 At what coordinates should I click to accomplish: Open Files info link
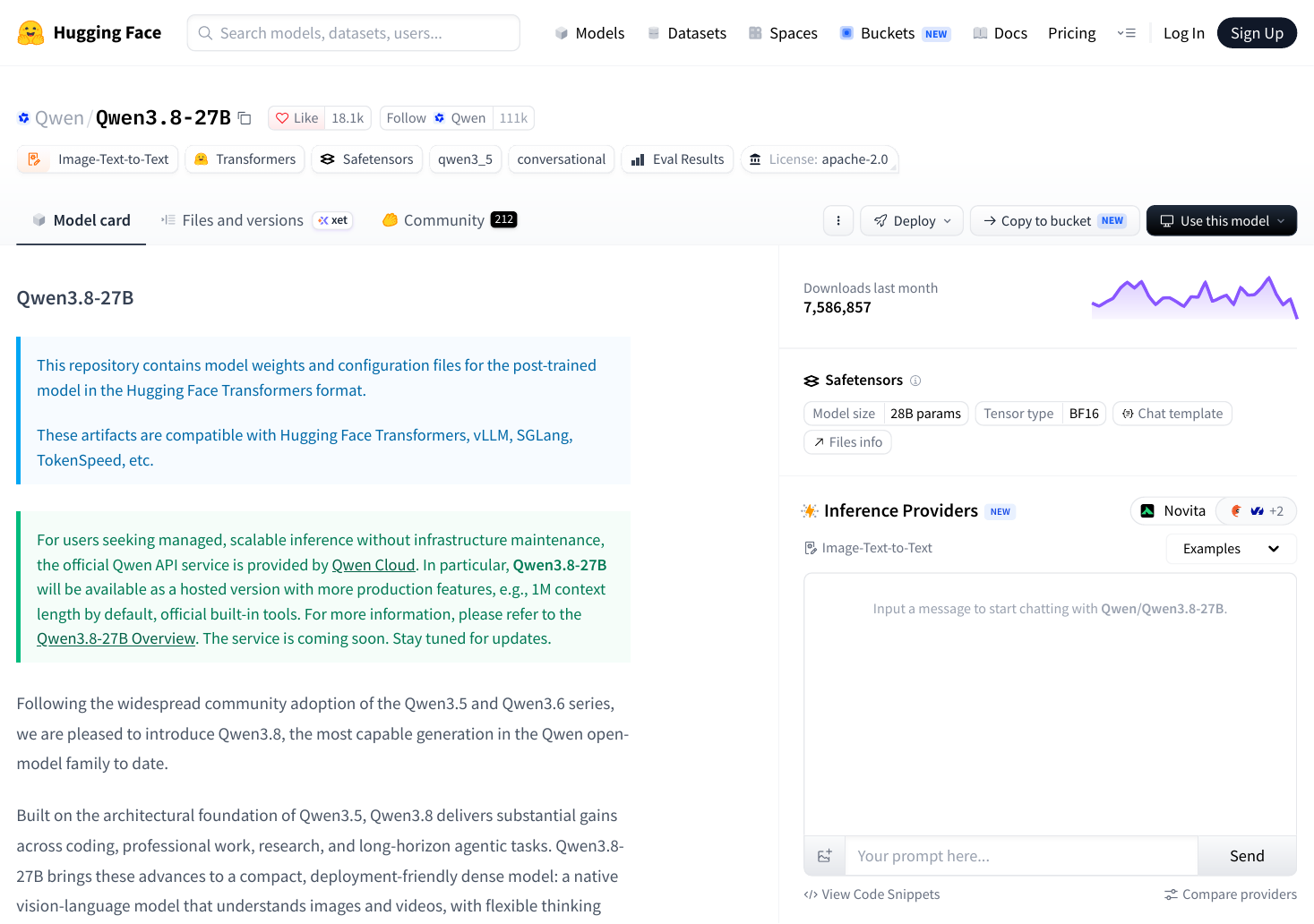pyautogui.click(x=847, y=442)
